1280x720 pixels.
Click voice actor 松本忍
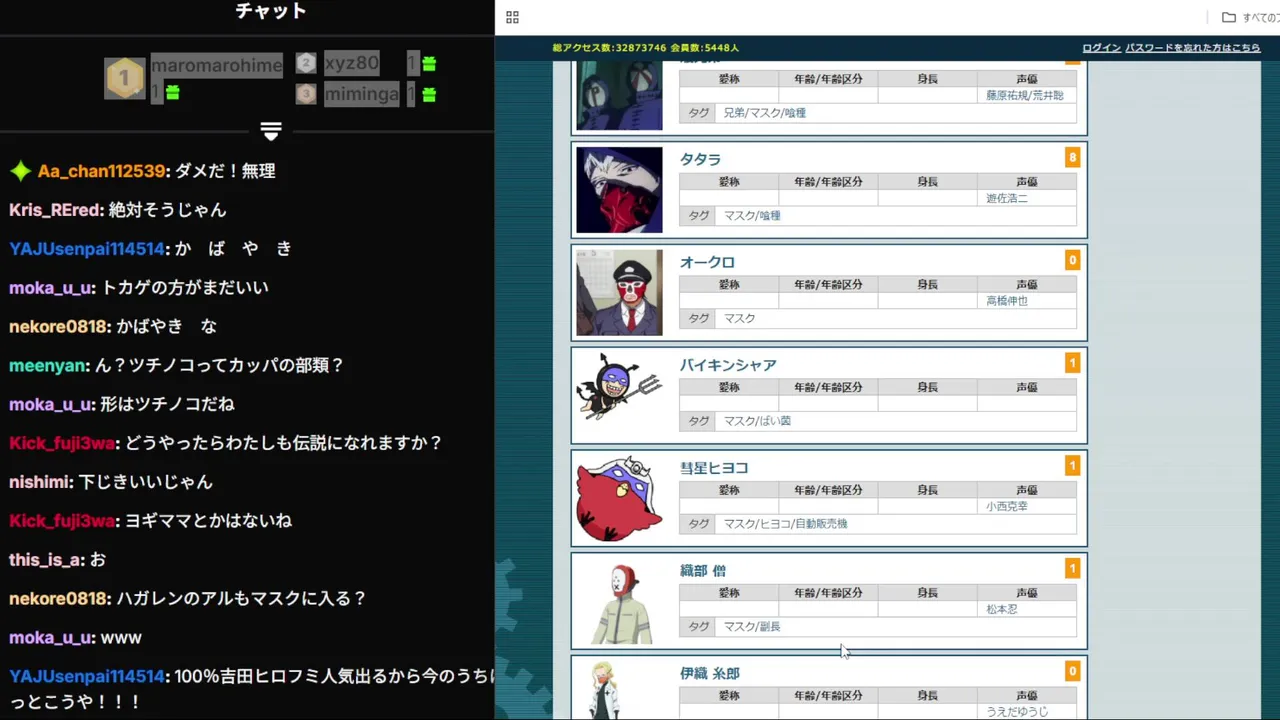tap(1002, 610)
